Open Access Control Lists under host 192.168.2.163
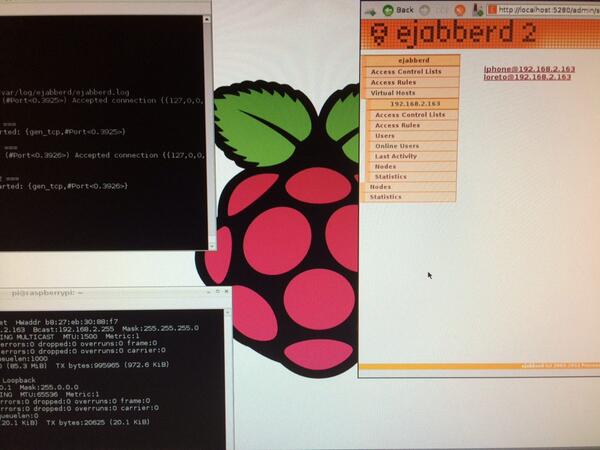This screenshot has width=600, height=450. [410, 115]
